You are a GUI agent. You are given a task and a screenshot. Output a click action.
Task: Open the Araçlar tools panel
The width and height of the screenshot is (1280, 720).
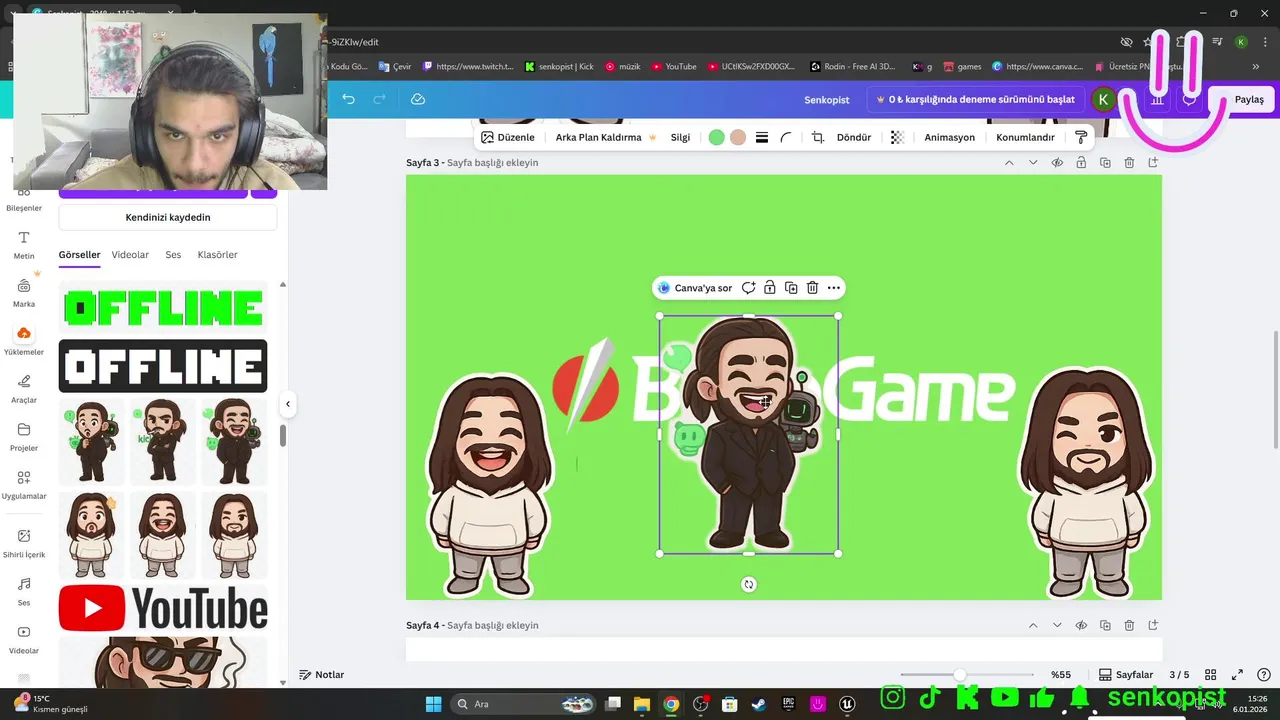click(x=24, y=389)
